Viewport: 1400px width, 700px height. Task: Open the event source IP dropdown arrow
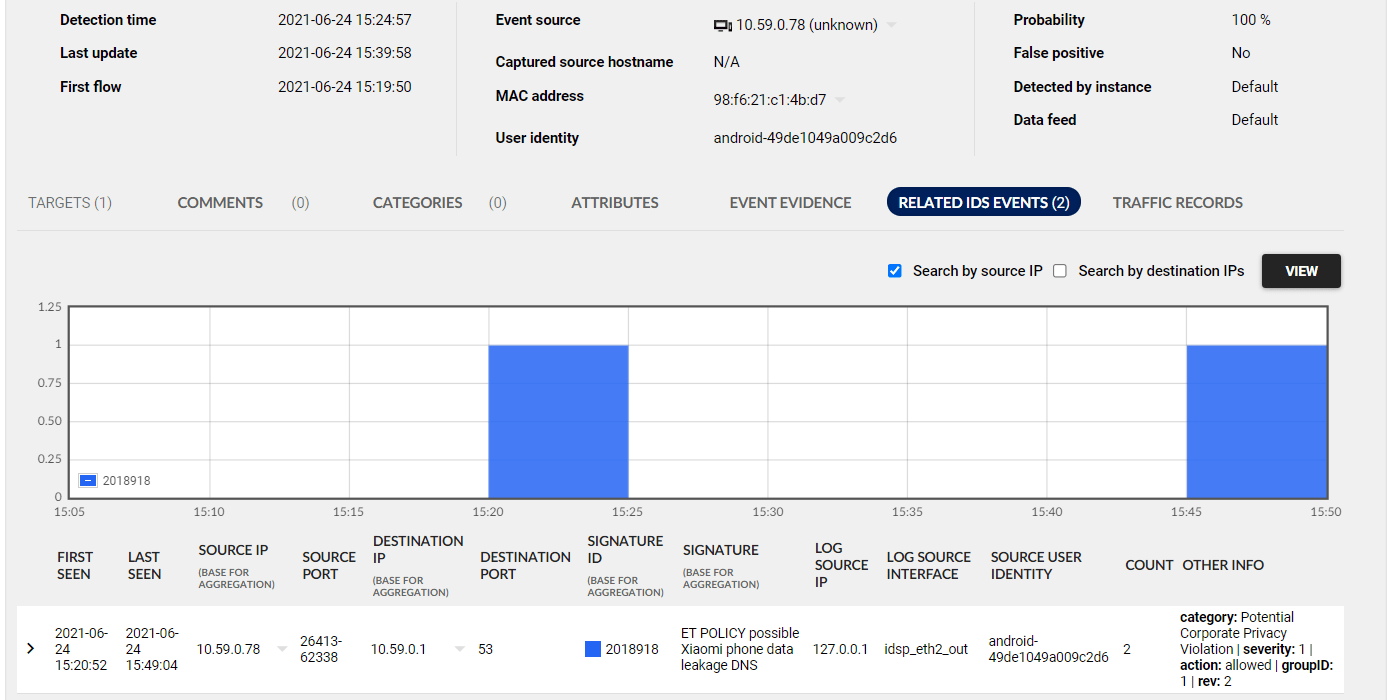click(891, 26)
